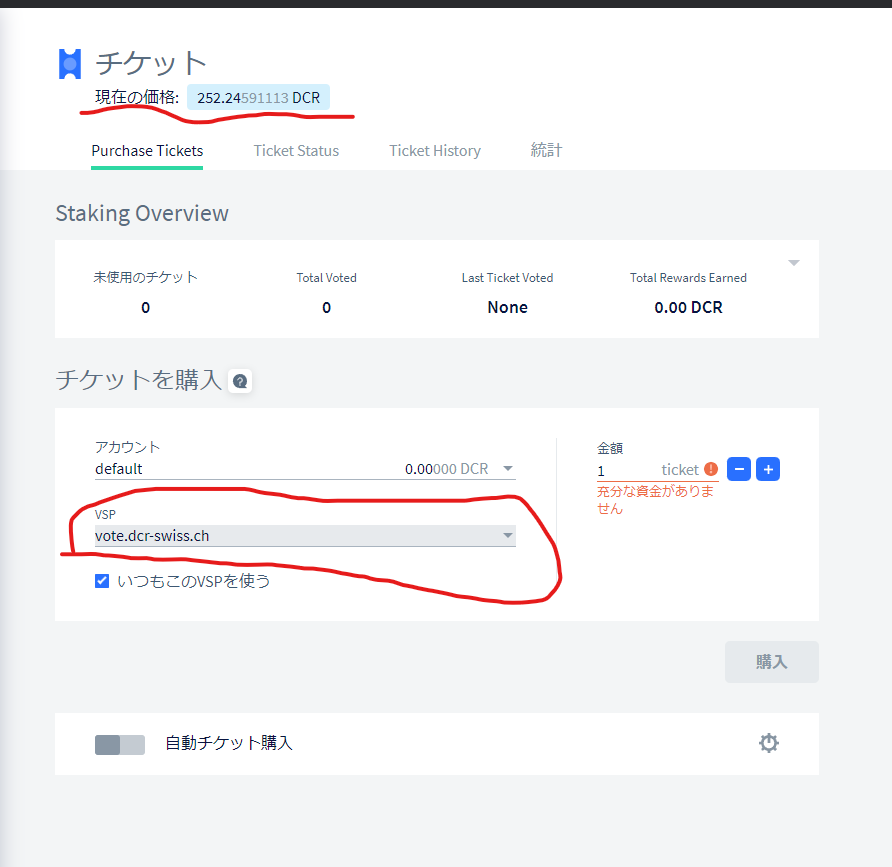Open help icon beside チケットを購入
The height and width of the screenshot is (867, 892).
pos(239,381)
